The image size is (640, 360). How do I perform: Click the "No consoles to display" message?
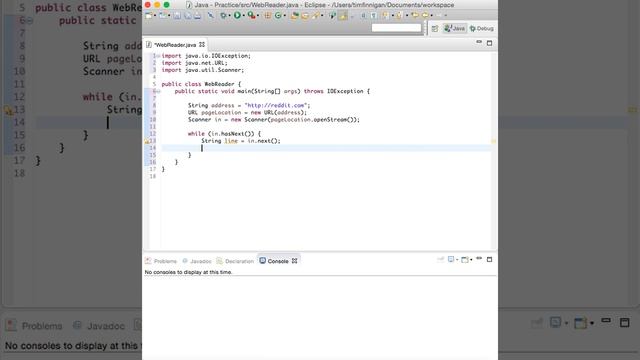coord(188,272)
